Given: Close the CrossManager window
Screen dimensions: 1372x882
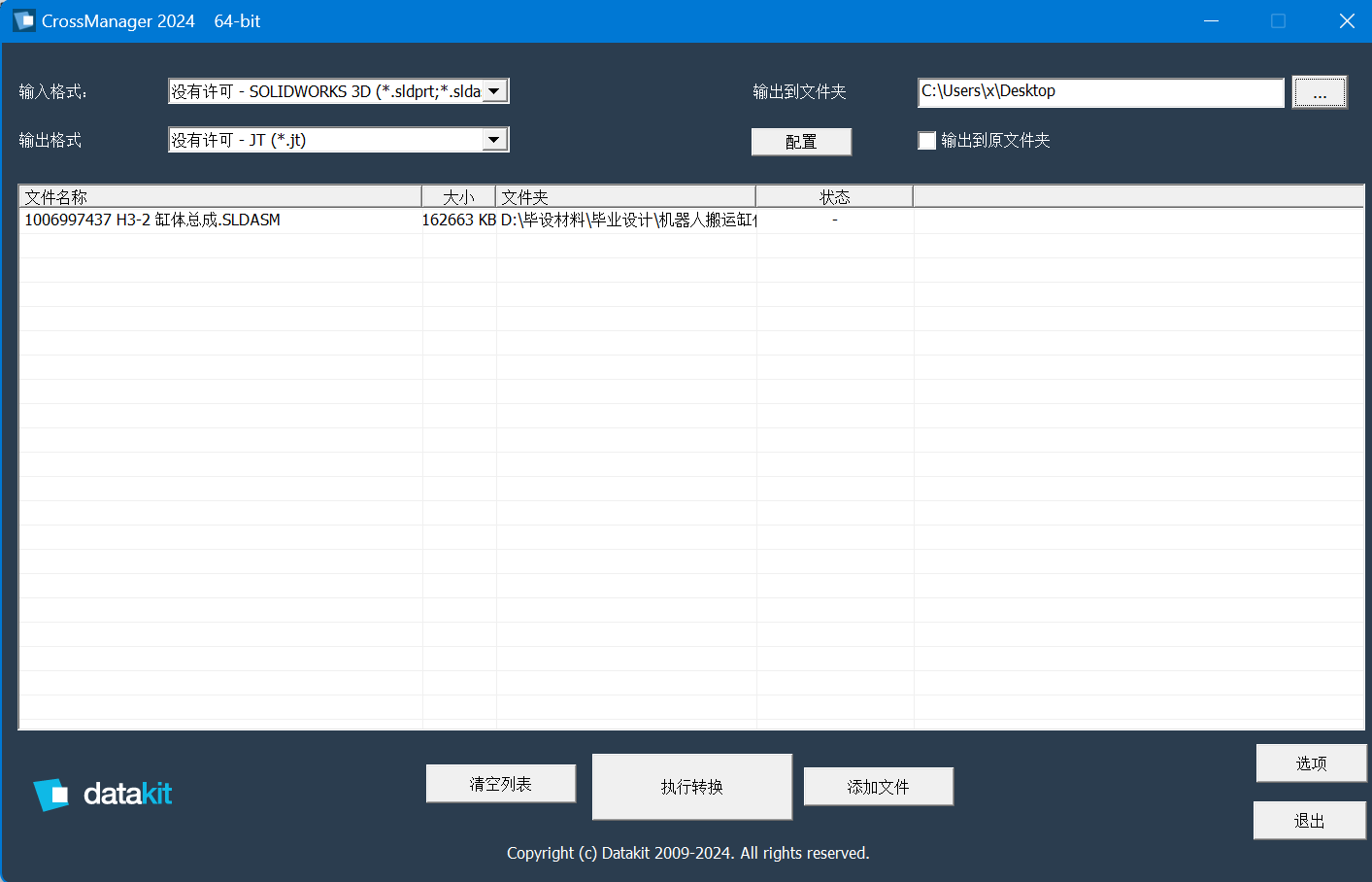Looking at the screenshot, I should pos(1347,21).
